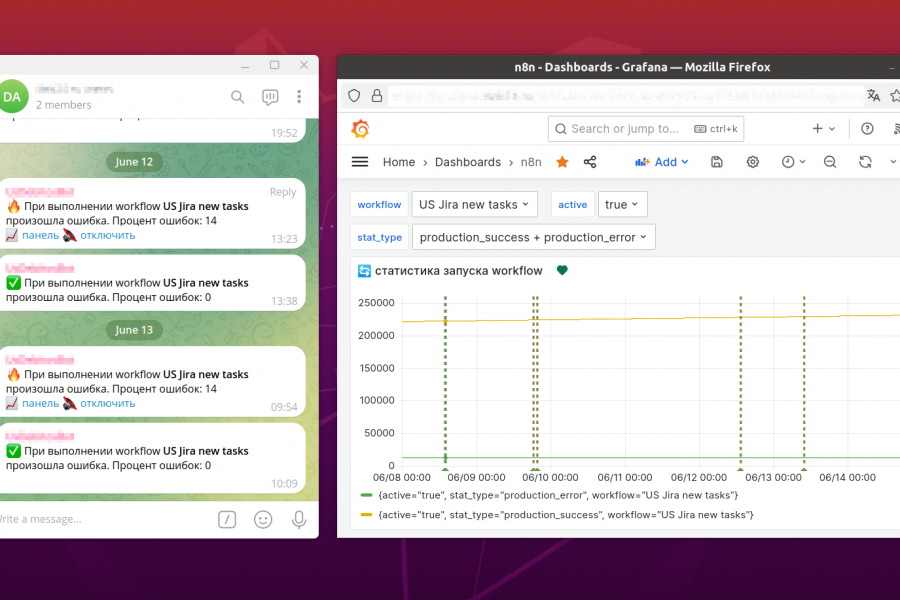Open the Telegram chat comments icon
The height and width of the screenshot is (600, 900).
pyautogui.click(x=270, y=97)
